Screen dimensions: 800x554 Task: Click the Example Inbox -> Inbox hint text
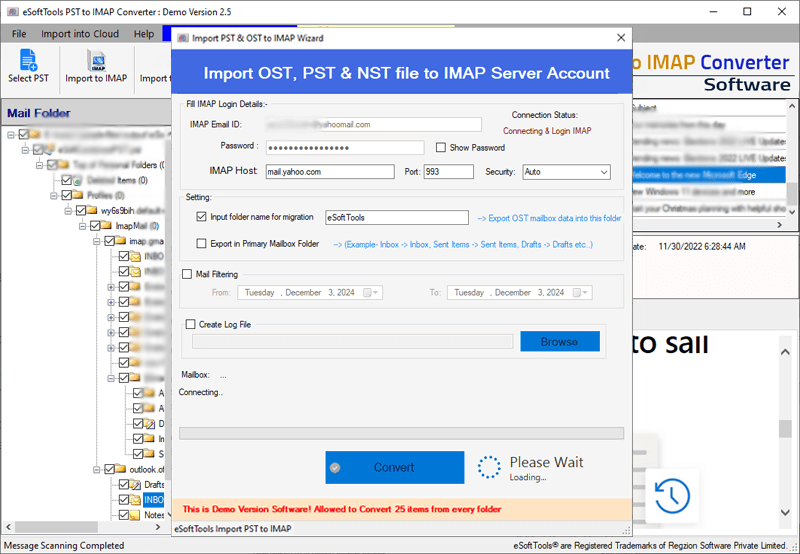(x=463, y=244)
